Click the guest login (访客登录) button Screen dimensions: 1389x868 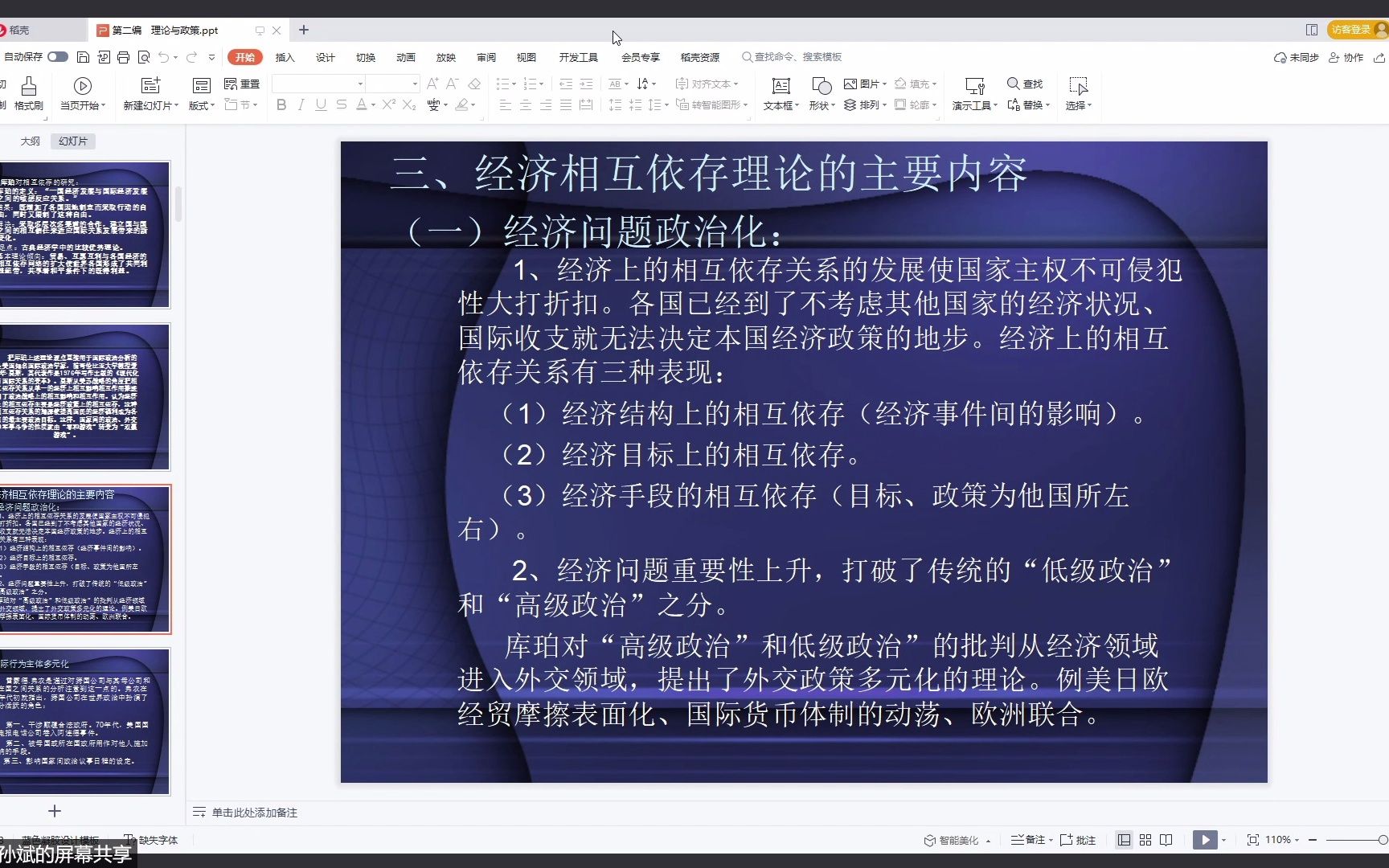pyautogui.click(x=1356, y=30)
